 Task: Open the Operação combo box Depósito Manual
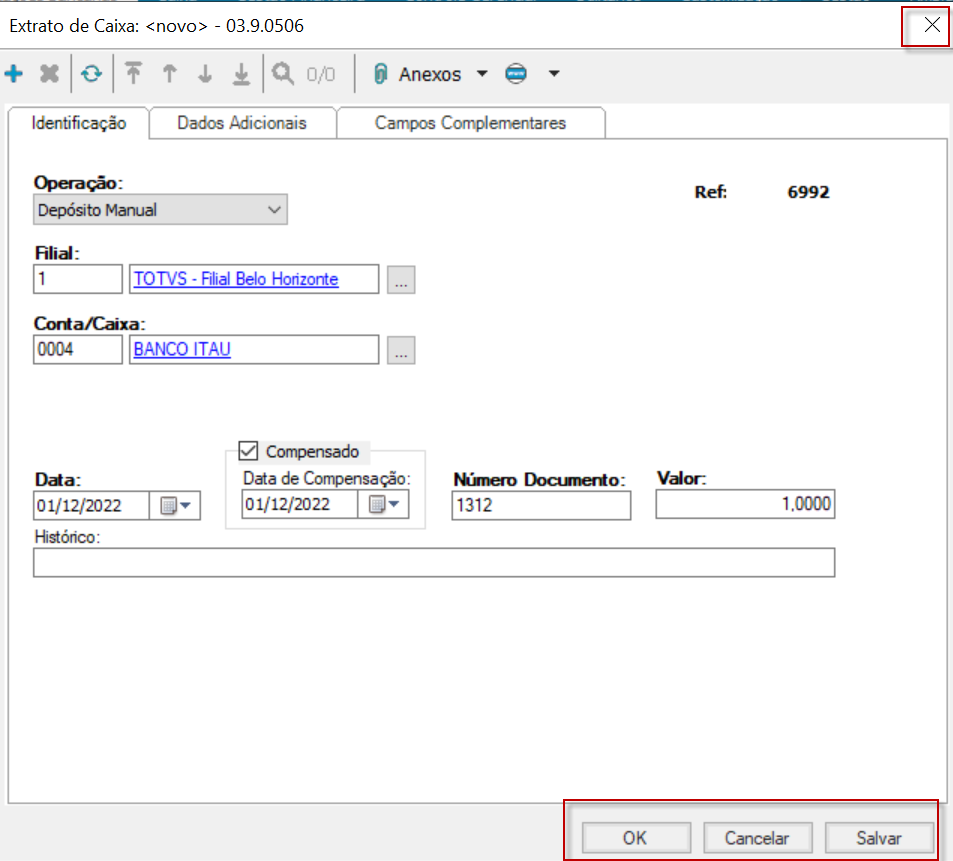(x=160, y=210)
